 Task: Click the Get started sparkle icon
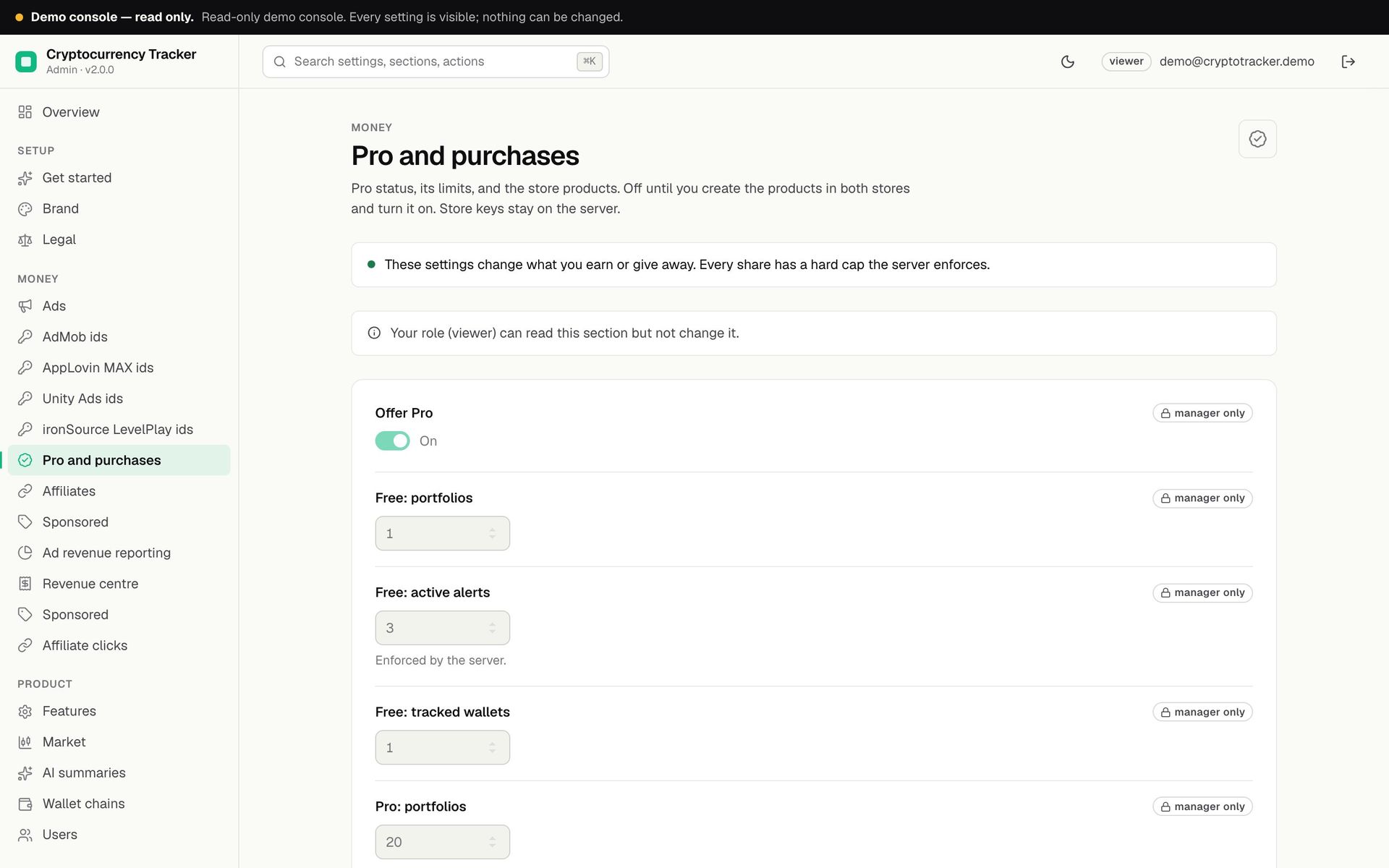[x=25, y=178]
